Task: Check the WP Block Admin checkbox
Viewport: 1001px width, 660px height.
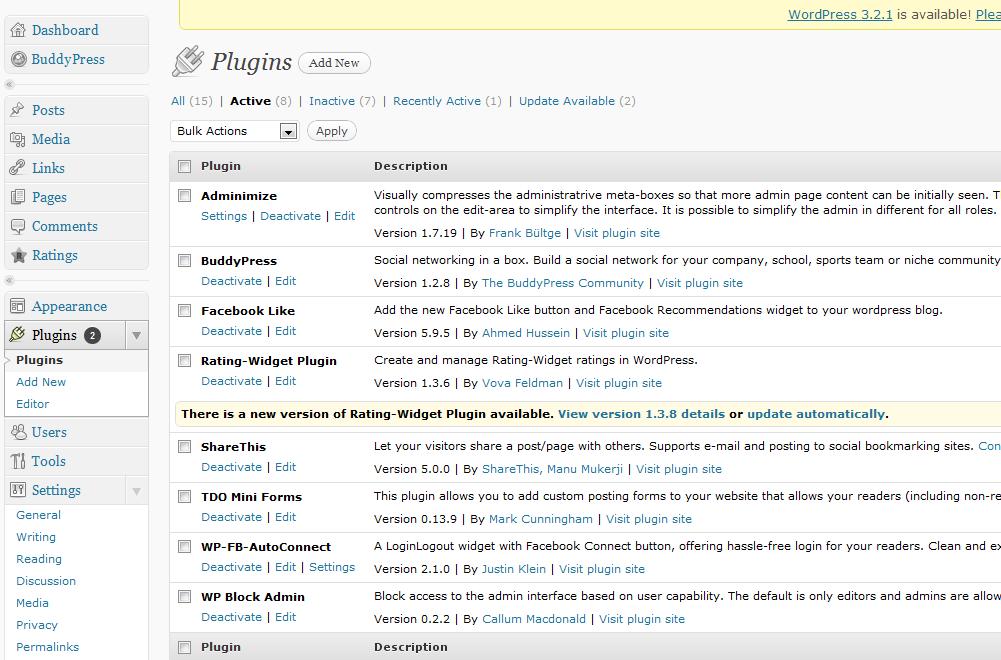Action: pos(184,597)
